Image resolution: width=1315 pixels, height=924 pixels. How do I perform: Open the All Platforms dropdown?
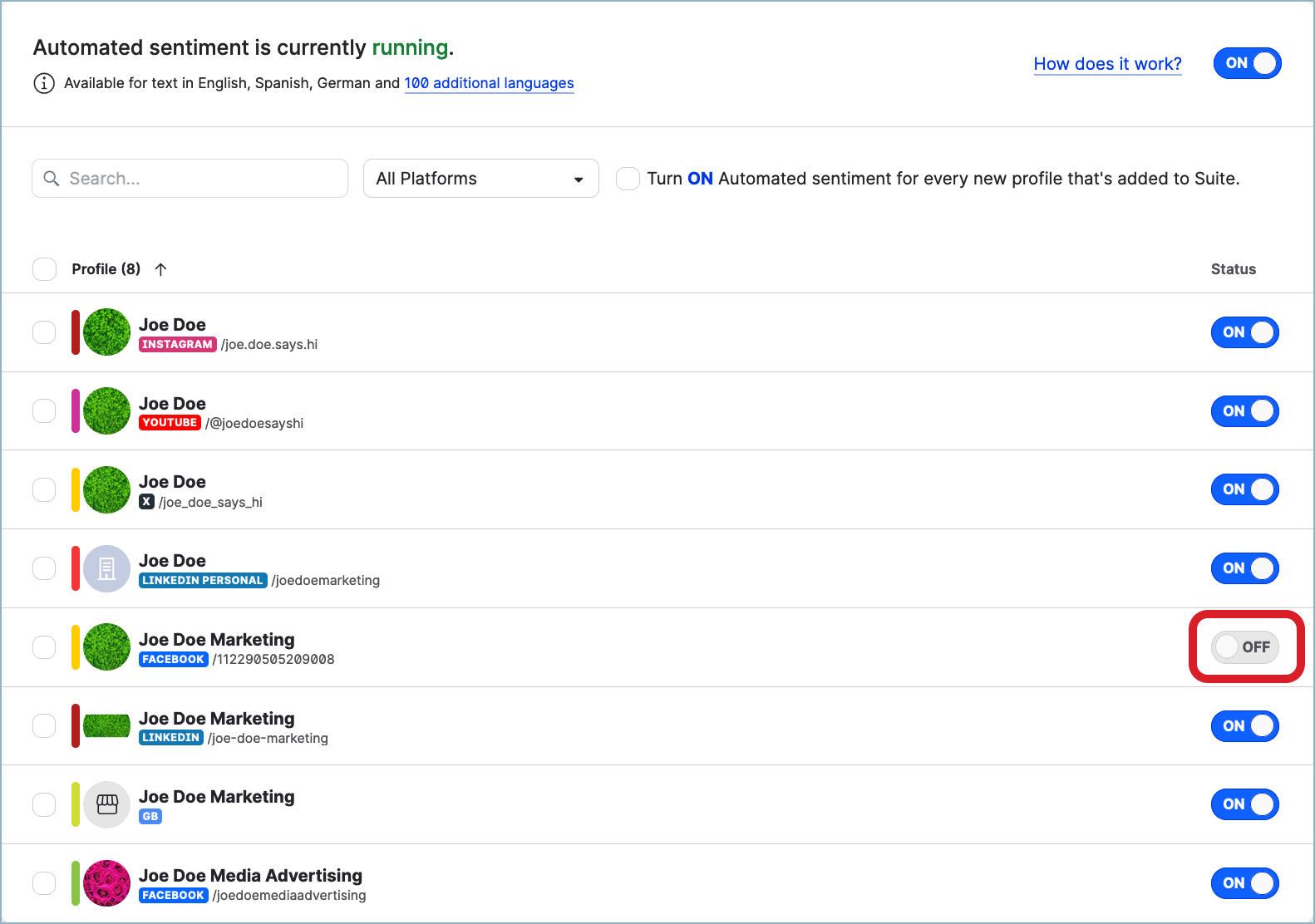[481, 179]
